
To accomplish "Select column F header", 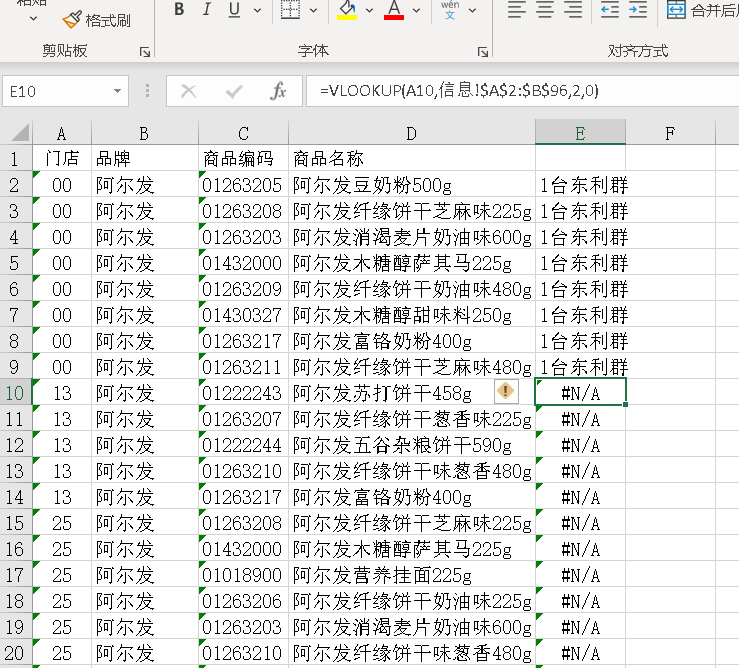I will pos(670,133).
